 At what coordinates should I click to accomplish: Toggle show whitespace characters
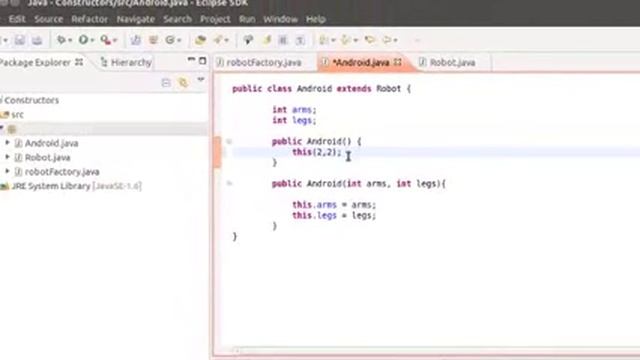pos(300,40)
